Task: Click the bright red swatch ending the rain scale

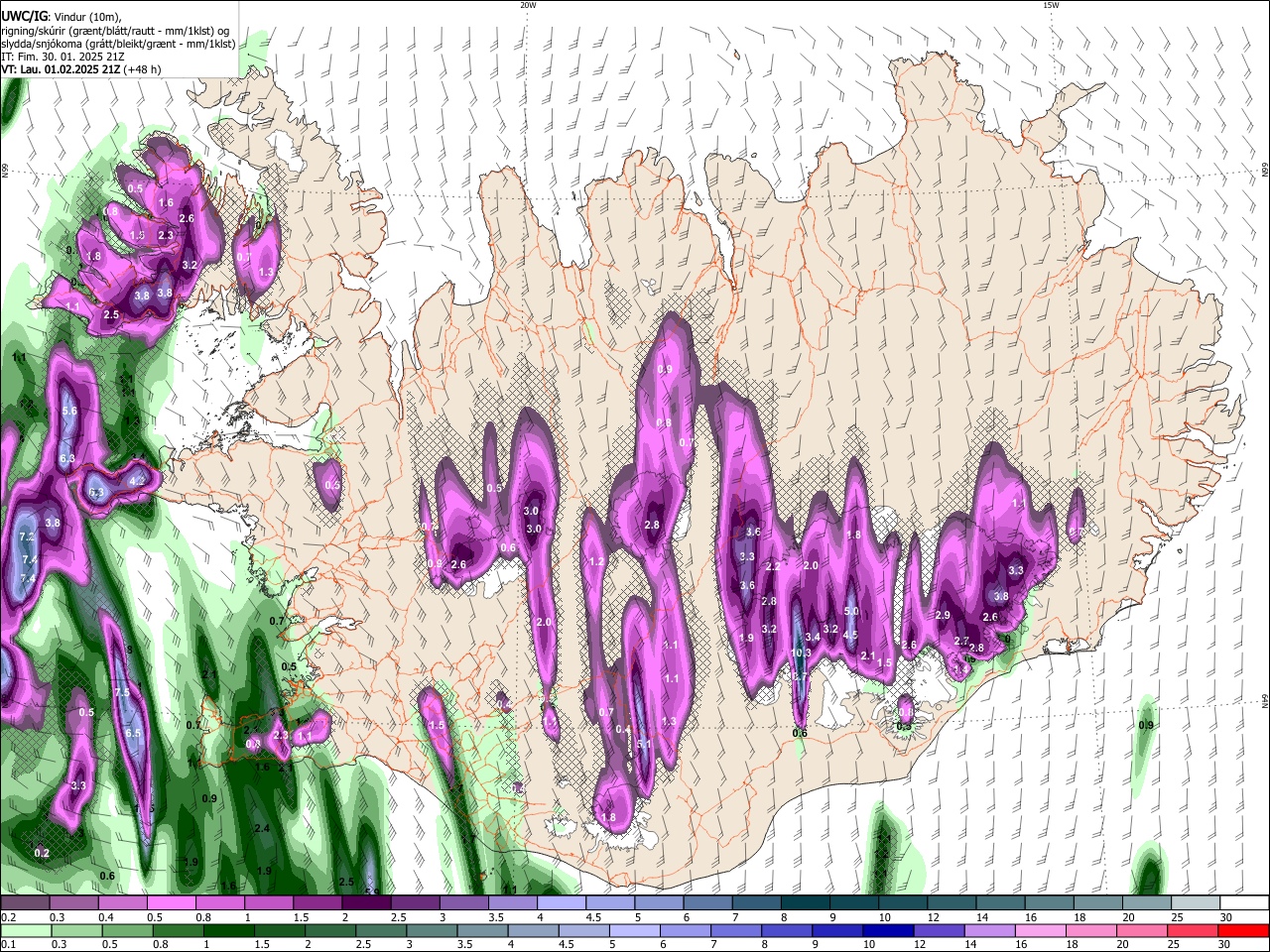Action: [x=1242, y=930]
